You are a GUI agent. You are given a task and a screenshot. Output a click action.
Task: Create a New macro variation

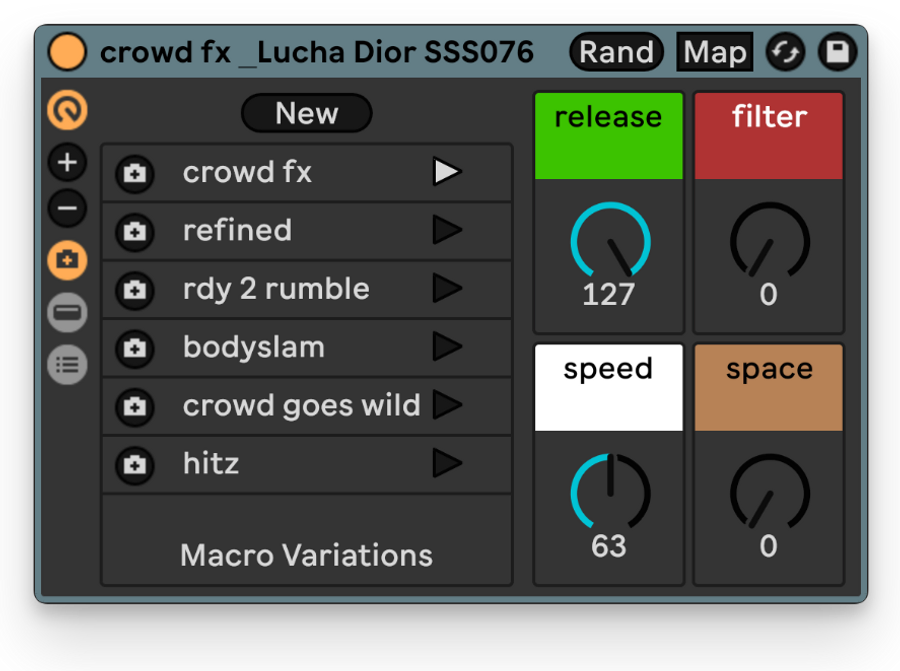(x=307, y=113)
